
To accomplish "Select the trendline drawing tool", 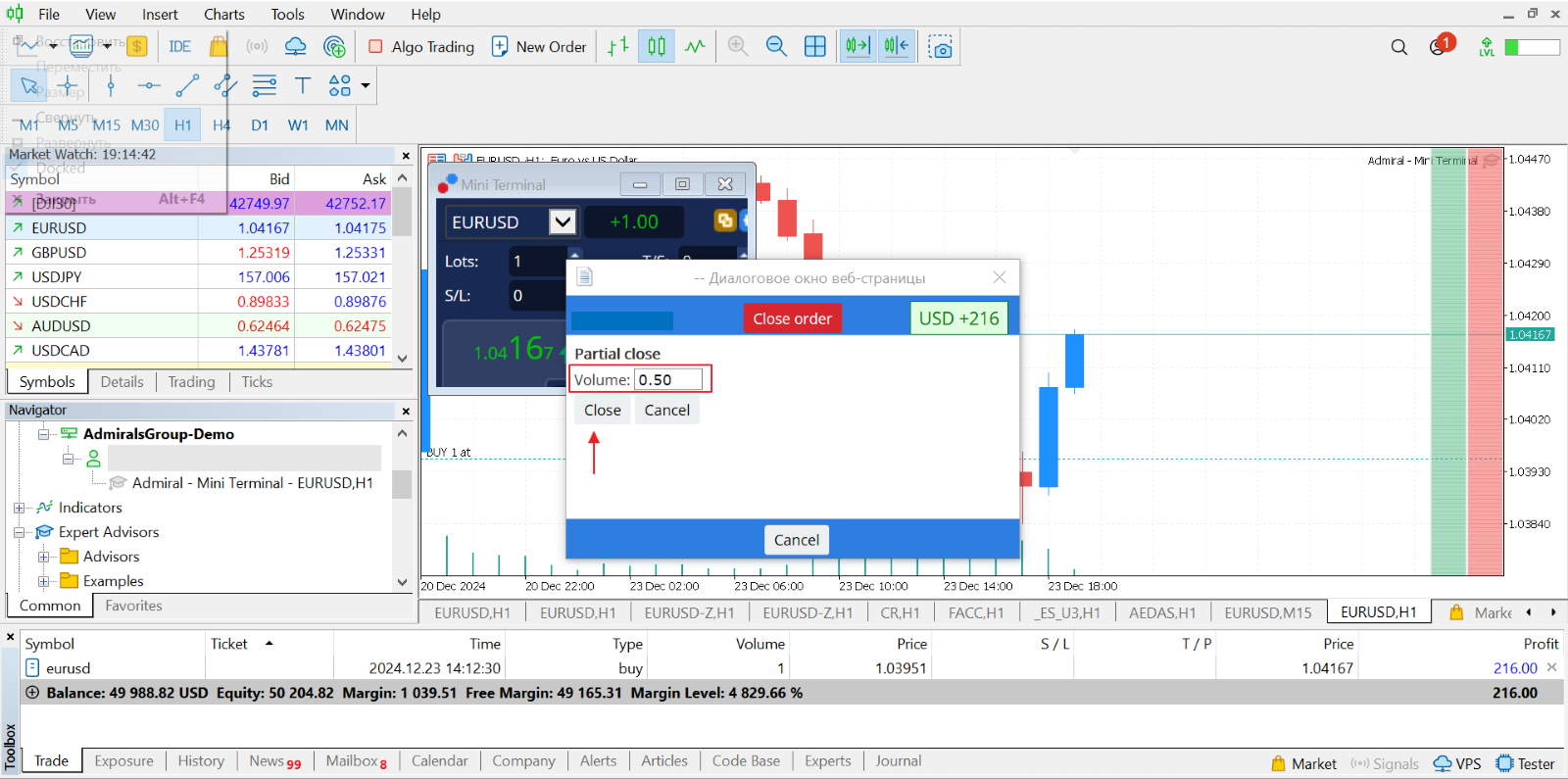I will click(187, 86).
